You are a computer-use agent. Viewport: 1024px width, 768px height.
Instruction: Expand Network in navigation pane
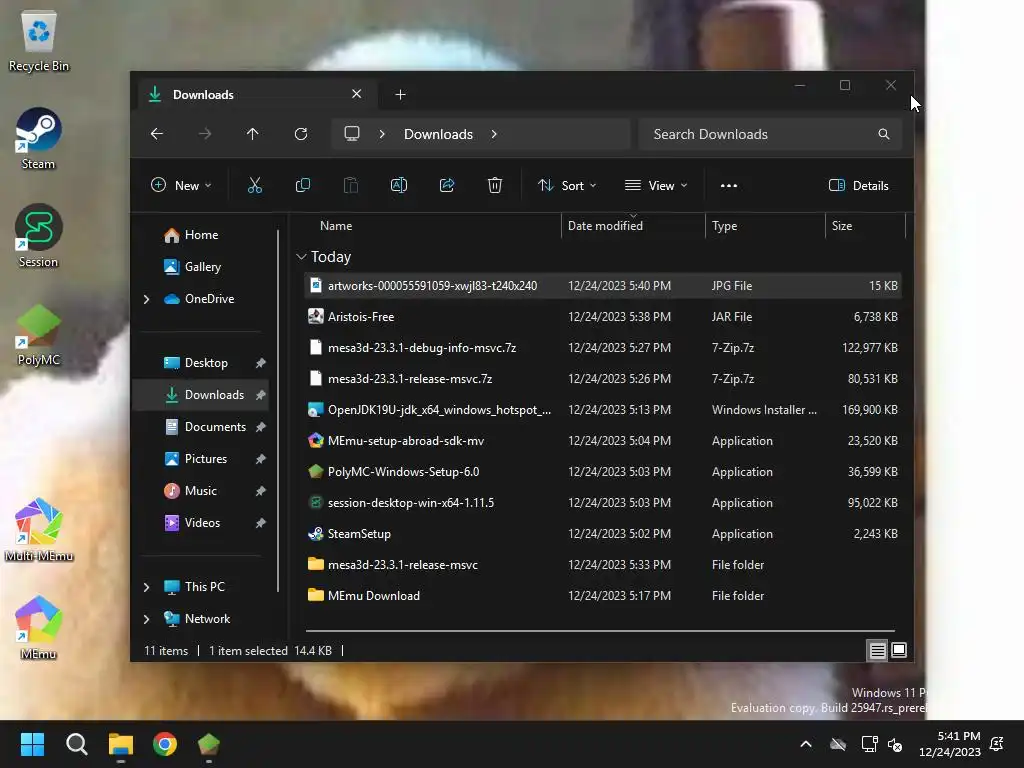(x=146, y=619)
